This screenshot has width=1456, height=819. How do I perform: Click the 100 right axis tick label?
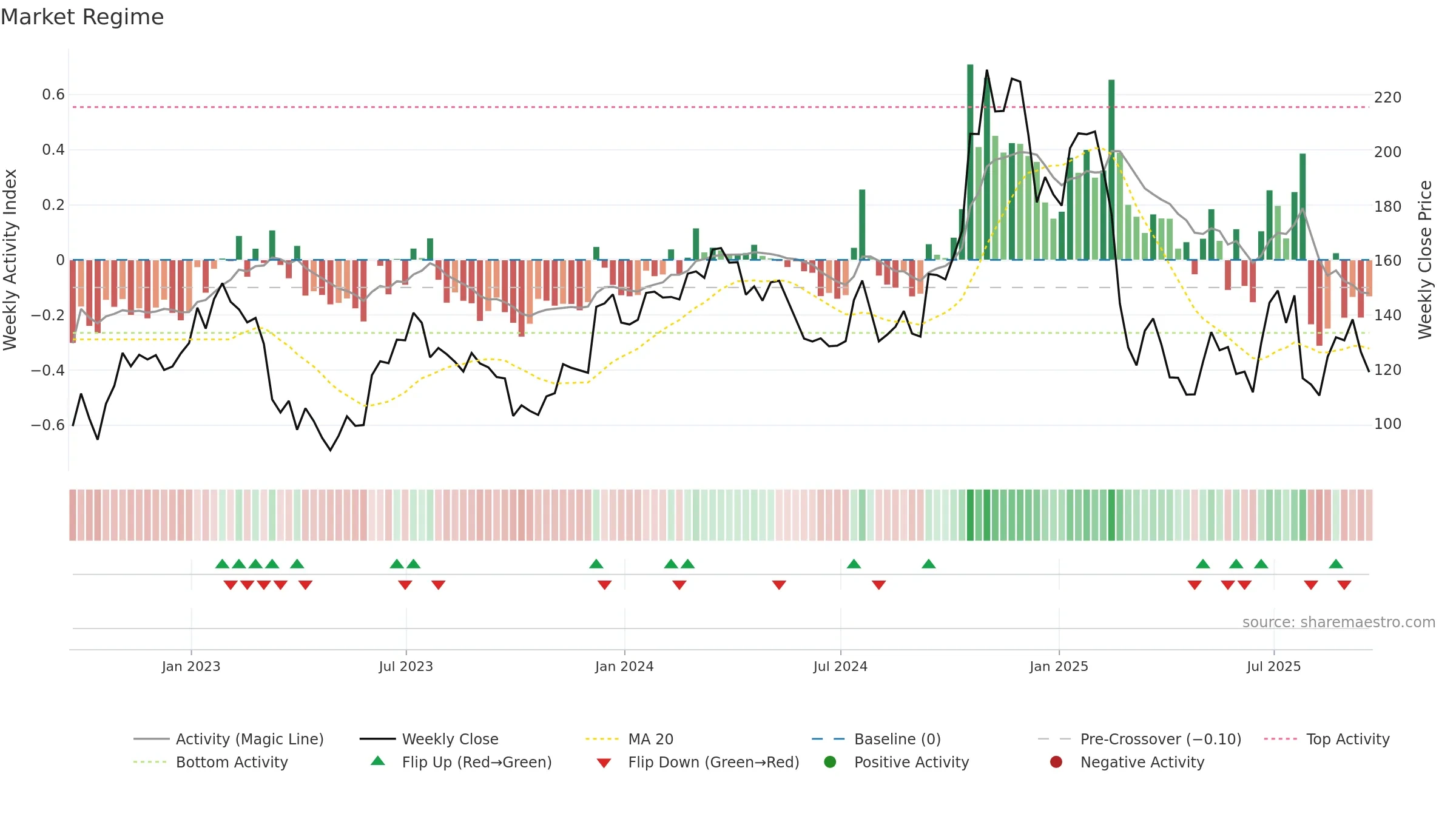tap(1387, 424)
